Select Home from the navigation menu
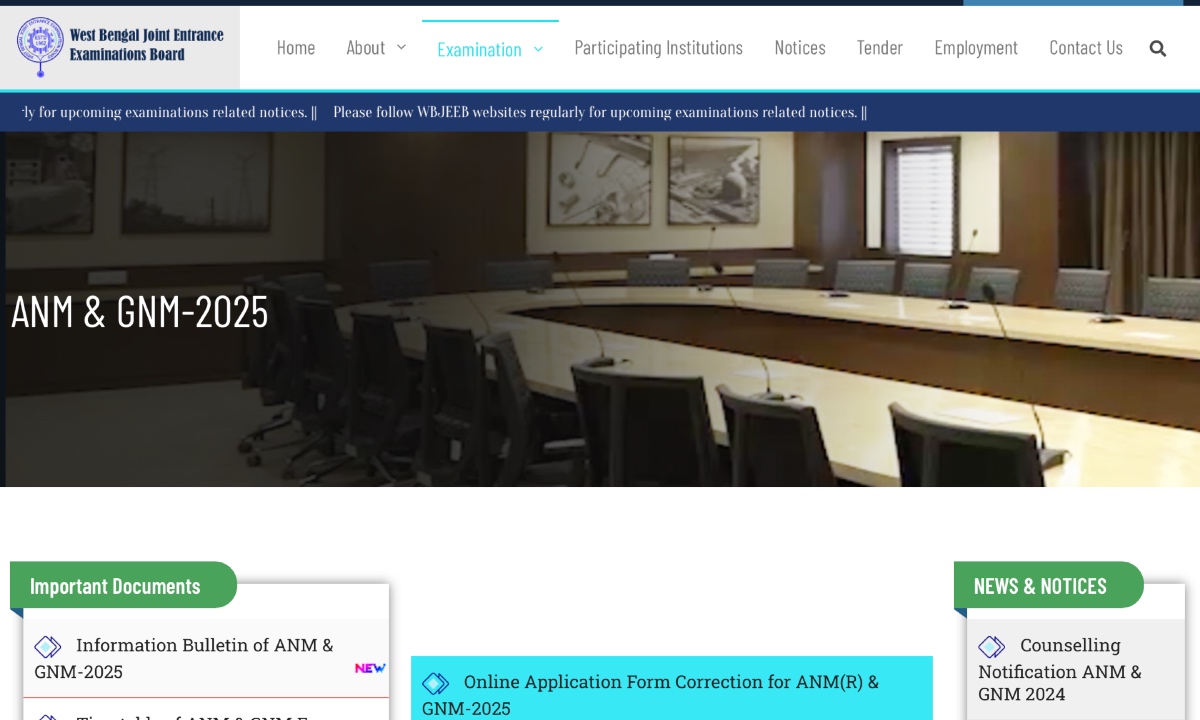 [296, 47]
